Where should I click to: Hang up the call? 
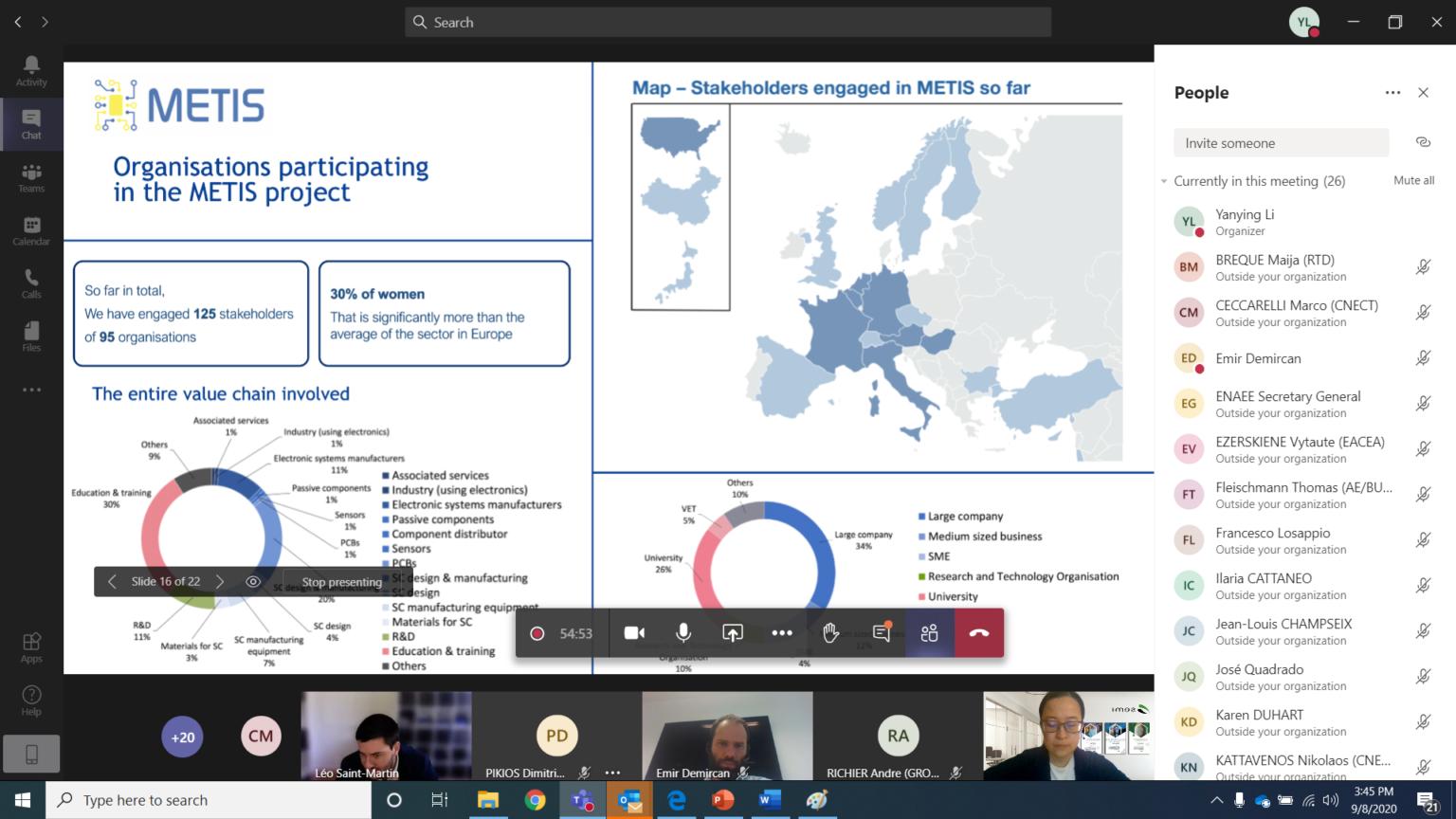coord(979,633)
